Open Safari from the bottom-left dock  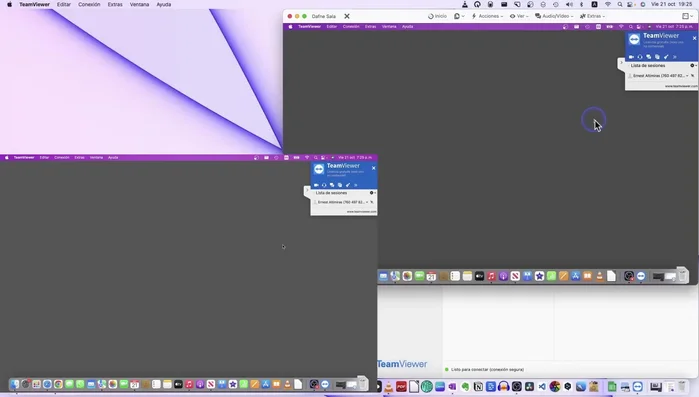click(x=47, y=384)
